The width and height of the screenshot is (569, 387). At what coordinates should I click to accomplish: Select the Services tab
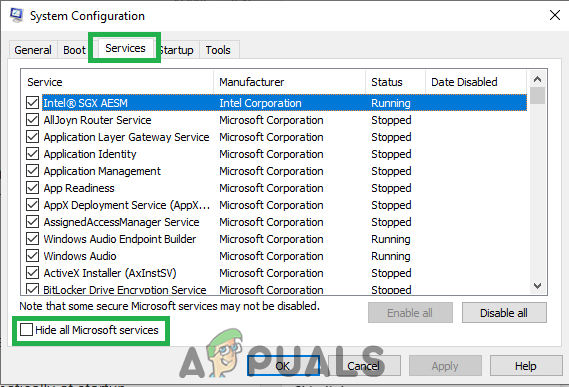click(125, 48)
